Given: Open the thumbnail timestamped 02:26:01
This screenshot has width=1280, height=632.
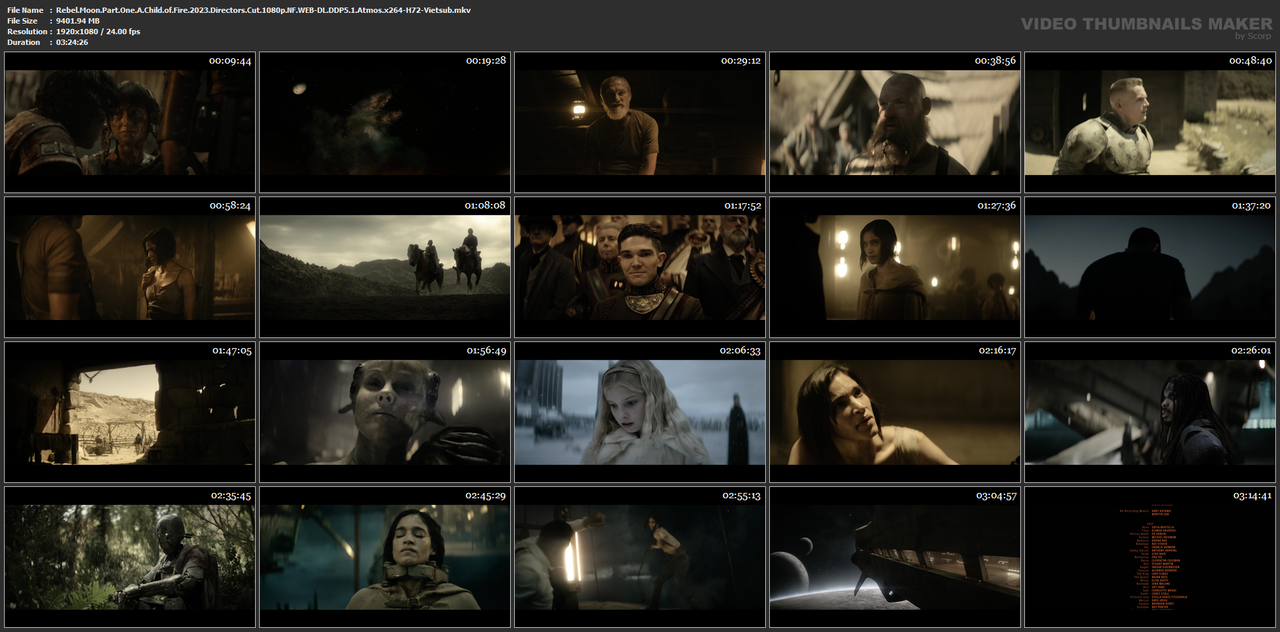Looking at the screenshot, I should point(1150,412).
